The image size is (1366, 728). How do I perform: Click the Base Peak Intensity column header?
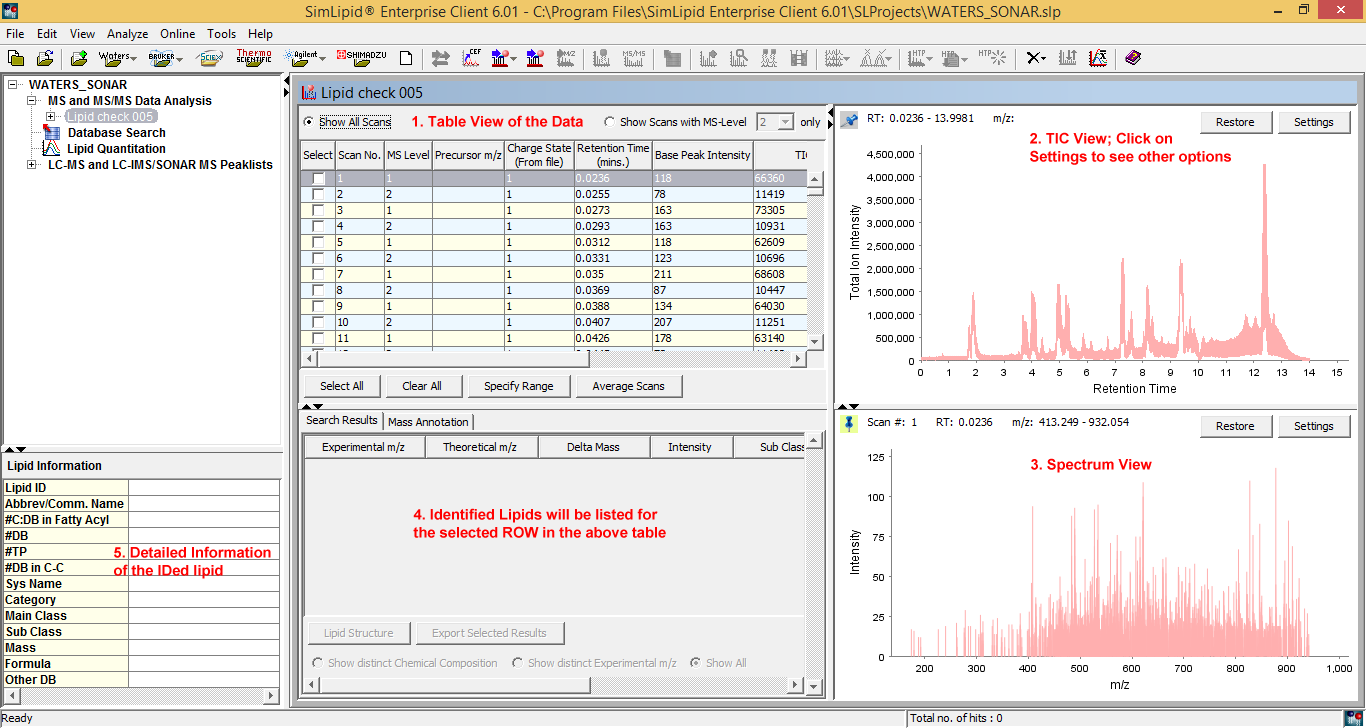click(x=703, y=155)
